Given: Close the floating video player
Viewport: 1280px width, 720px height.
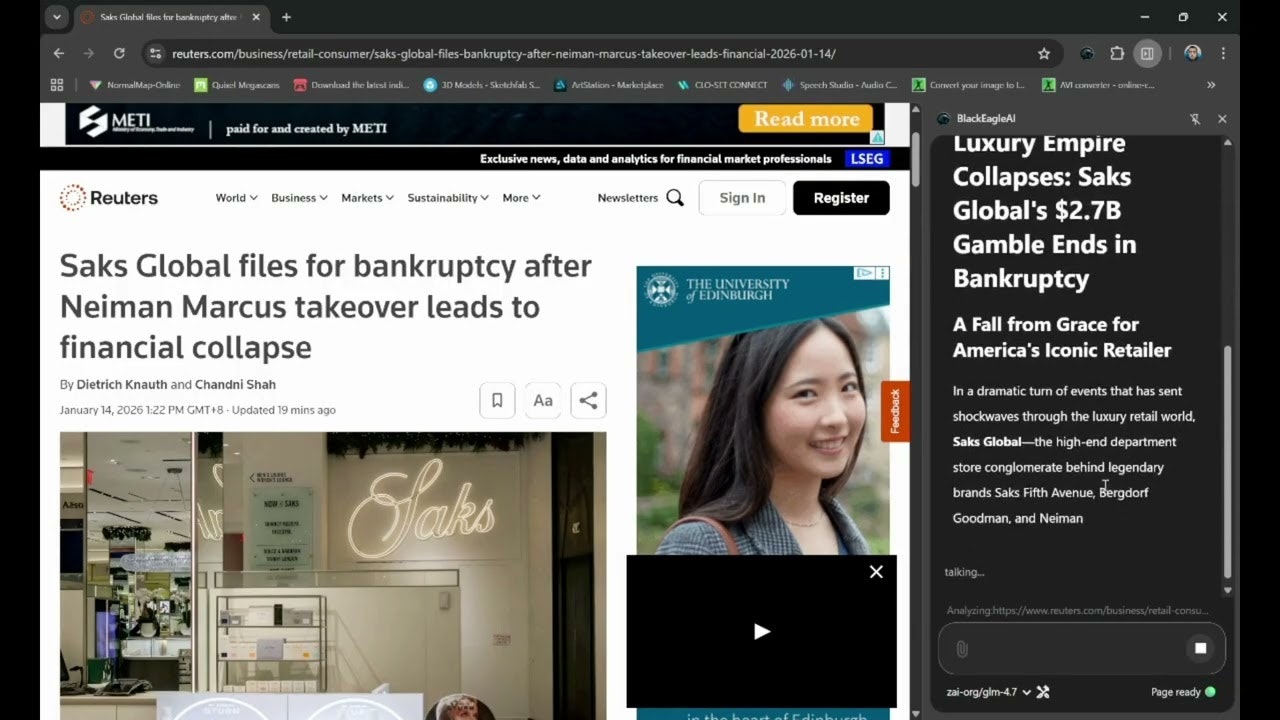Looking at the screenshot, I should pyautogui.click(x=876, y=572).
